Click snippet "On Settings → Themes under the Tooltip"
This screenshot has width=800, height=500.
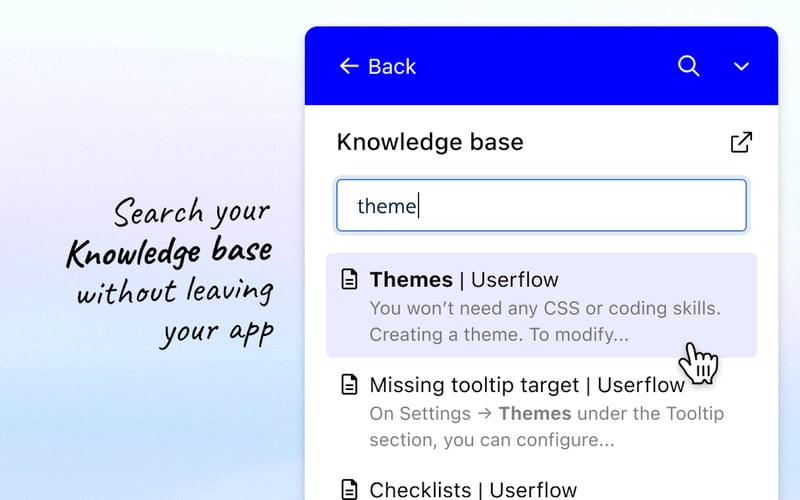pyautogui.click(x=546, y=413)
